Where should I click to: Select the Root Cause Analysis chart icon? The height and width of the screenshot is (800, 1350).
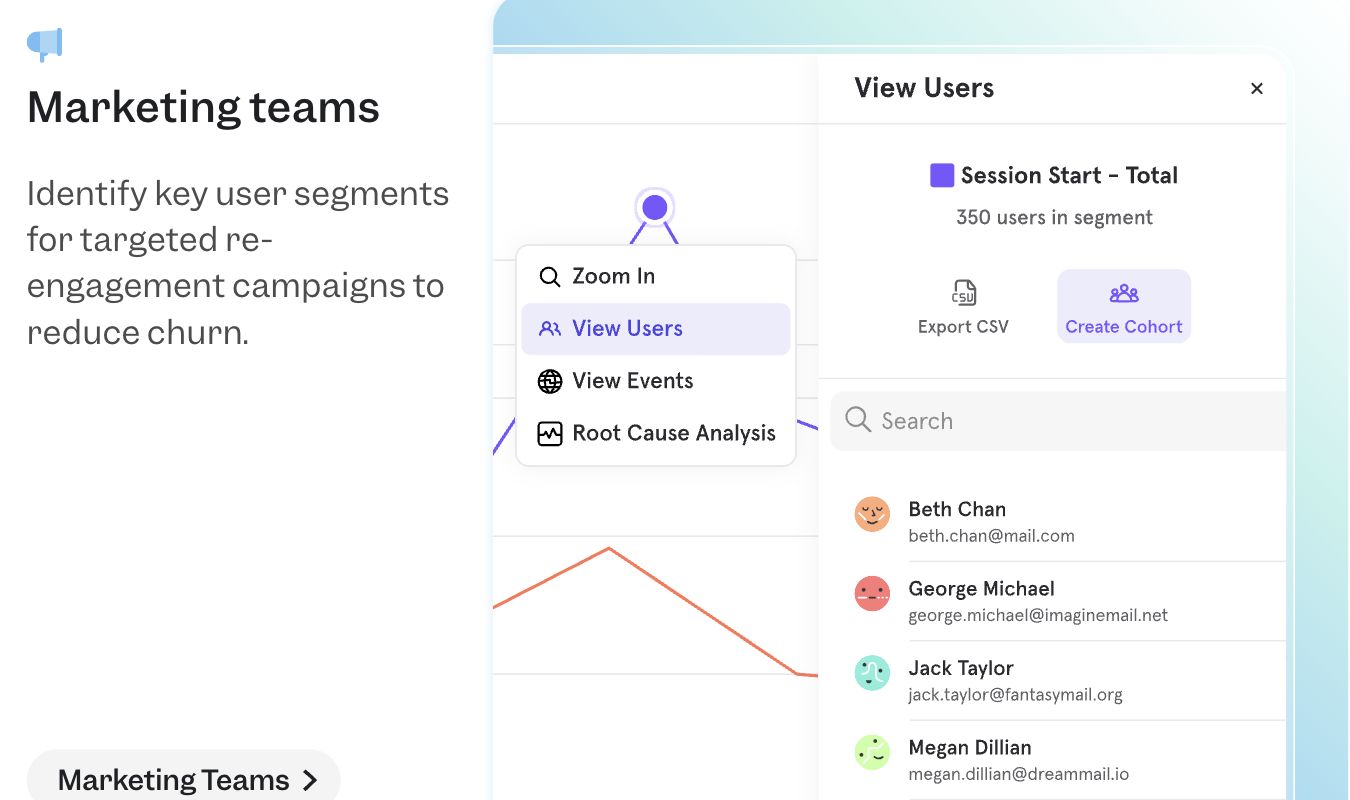click(x=549, y=433)
